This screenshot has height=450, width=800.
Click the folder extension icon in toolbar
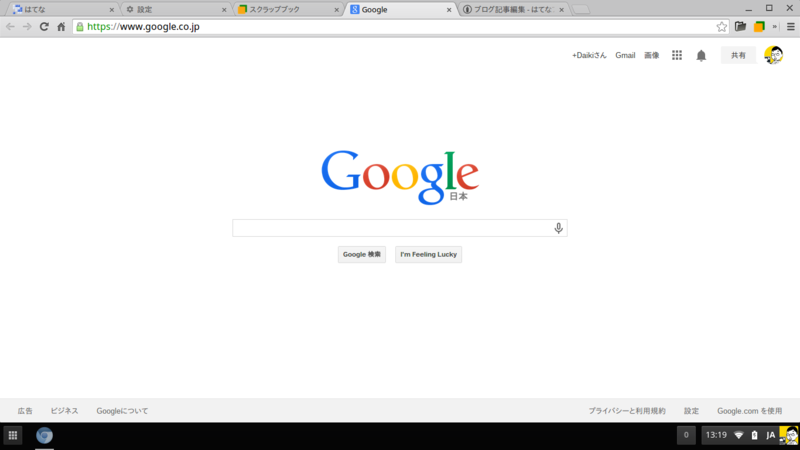740,27
